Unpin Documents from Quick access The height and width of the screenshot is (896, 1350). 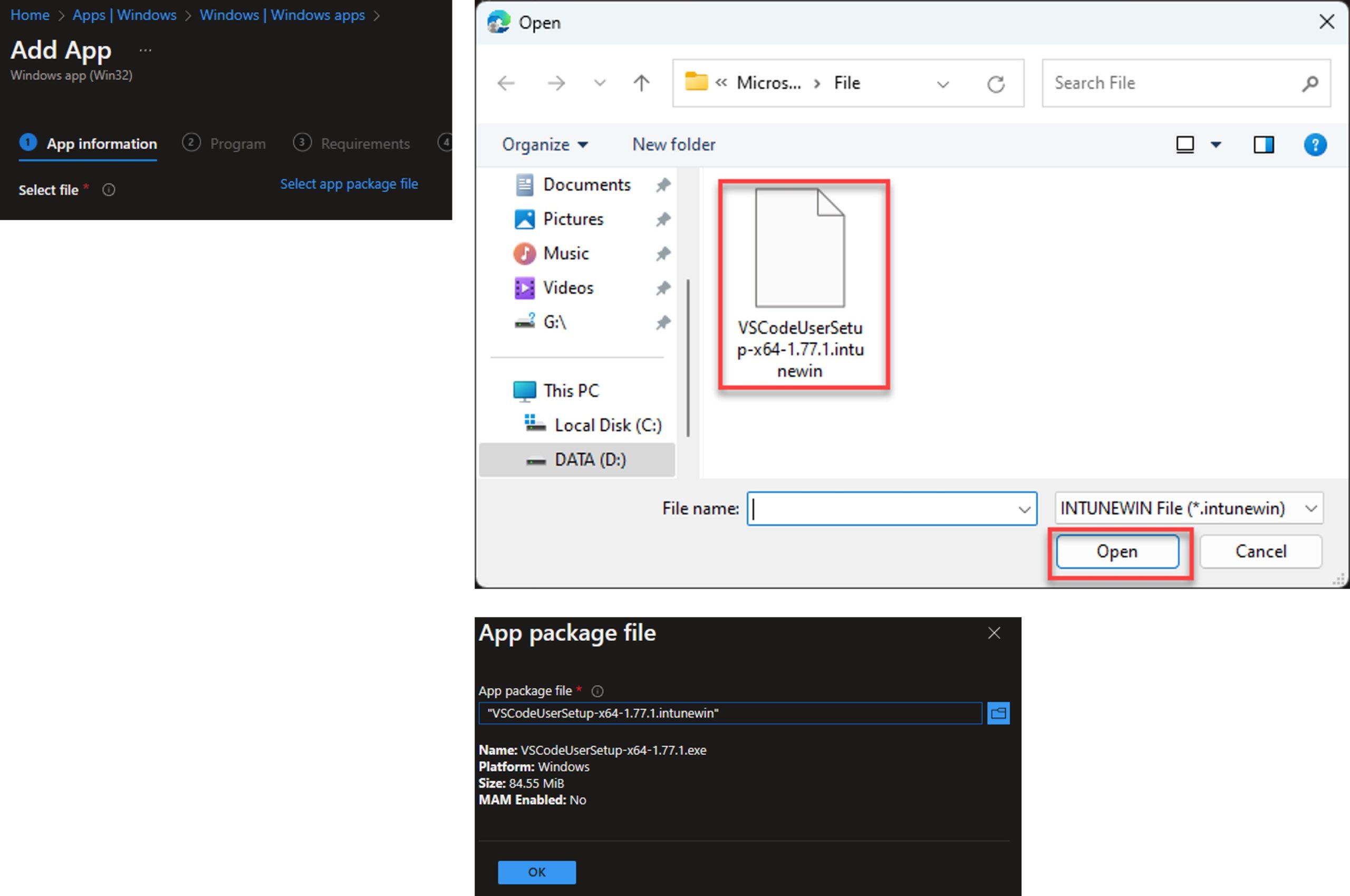coord(663,185)
